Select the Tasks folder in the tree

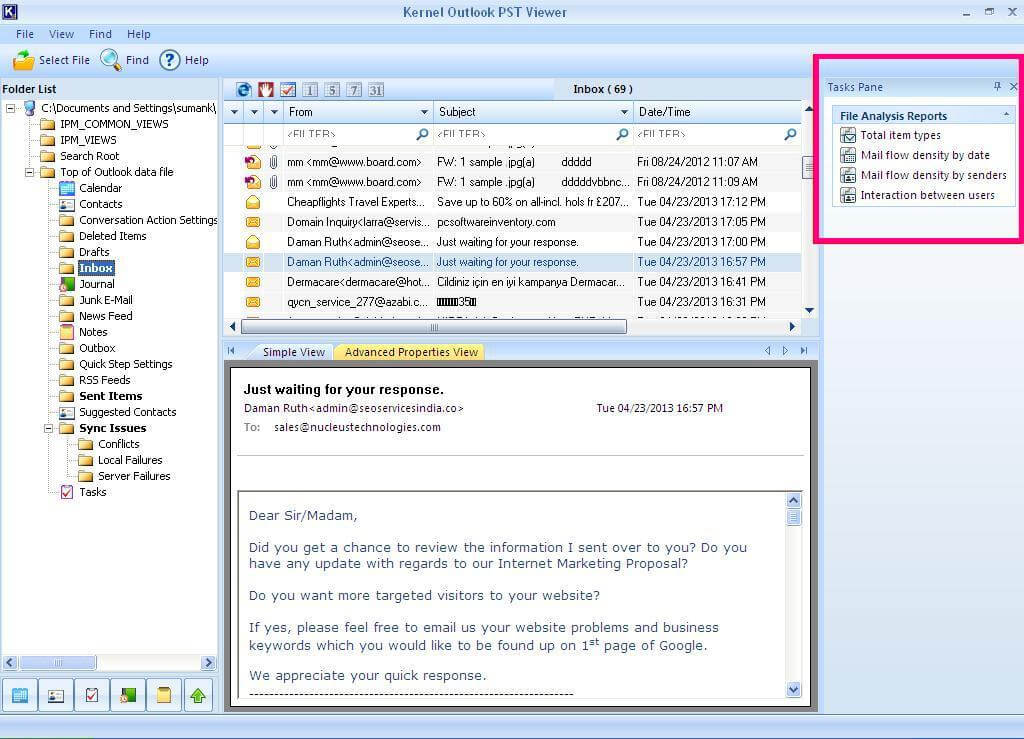point(92,492)
